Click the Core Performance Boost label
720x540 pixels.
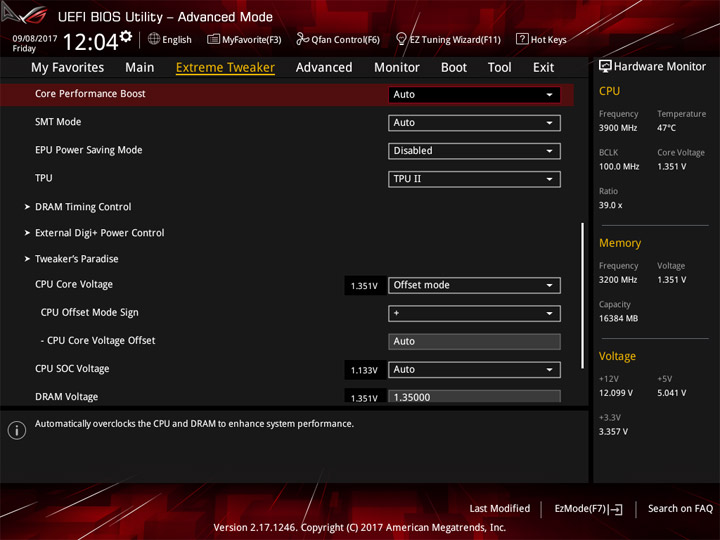pyautogui.click(x=90, y=94)
